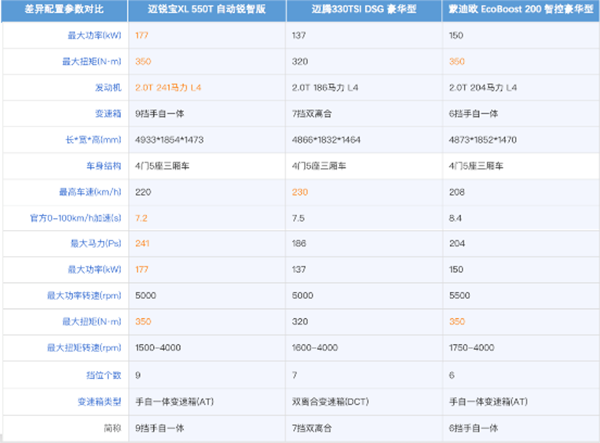Click the 2.0T 241马力 L4 engine cell
Viewport: 600px width, 443px height.
[168, 88]
